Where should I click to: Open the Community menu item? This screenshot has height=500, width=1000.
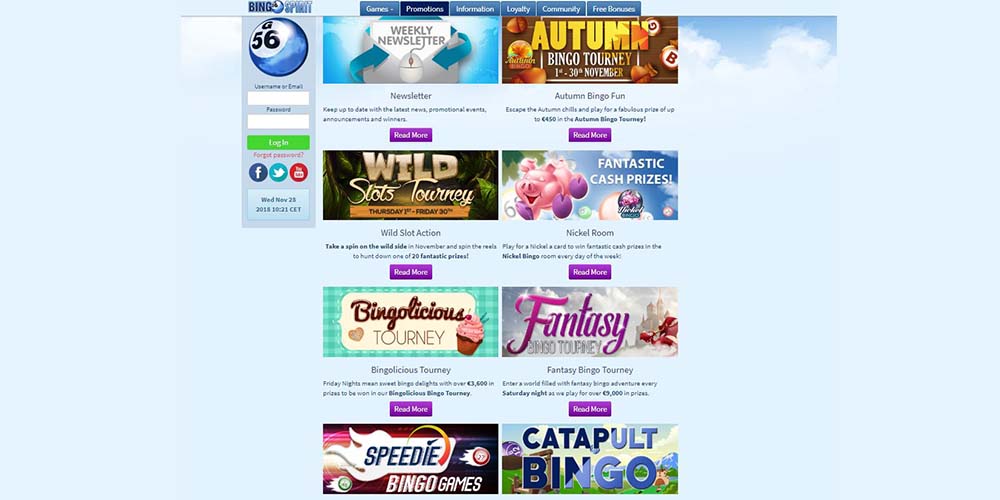(561, 9)
